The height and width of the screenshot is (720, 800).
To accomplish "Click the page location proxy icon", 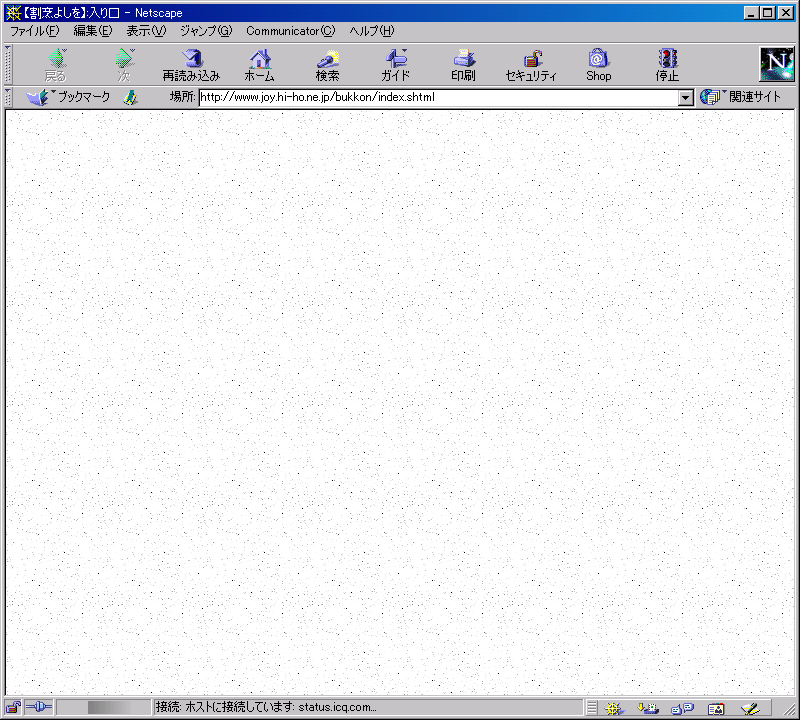I will point(131,97).
